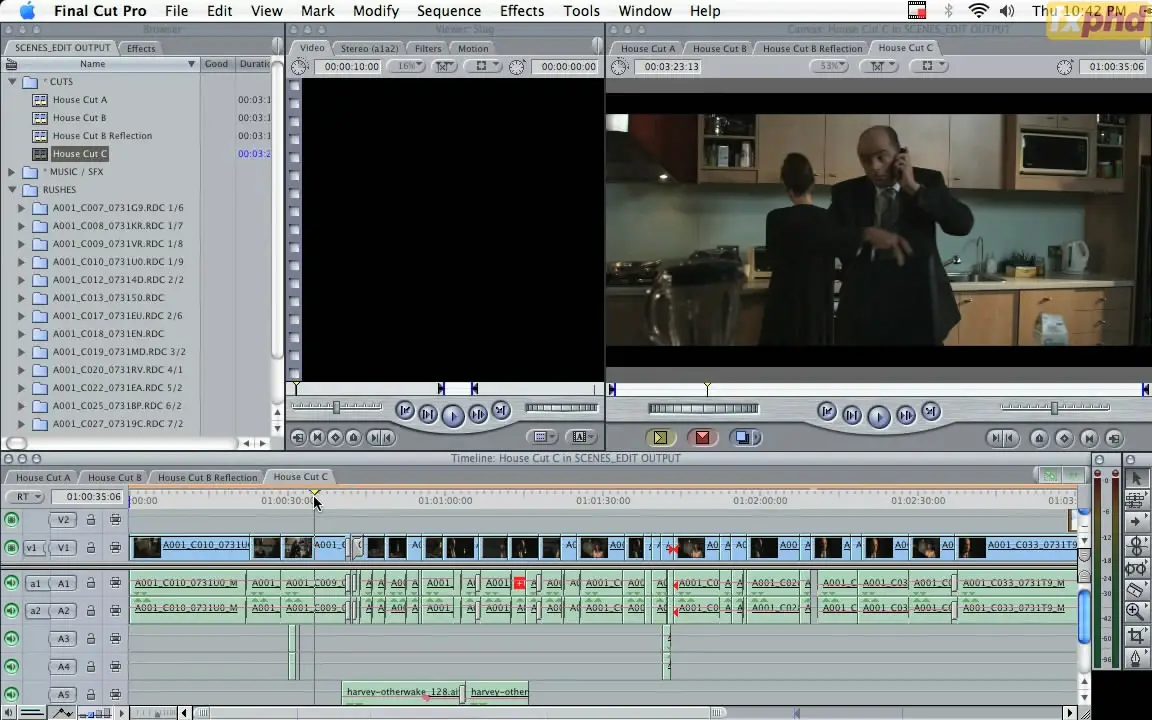Collapse the CUTS bin
The width and height of the screenshot is (1152, 720).
click(12, 82)
